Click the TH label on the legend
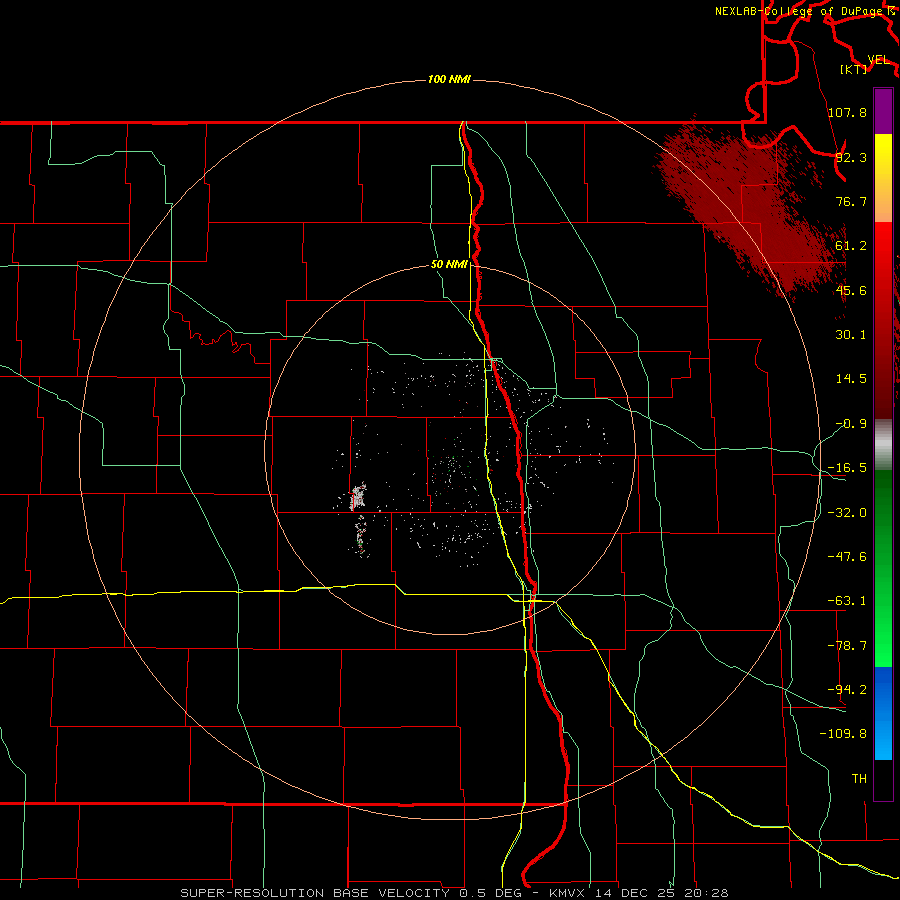 (859, 779)
